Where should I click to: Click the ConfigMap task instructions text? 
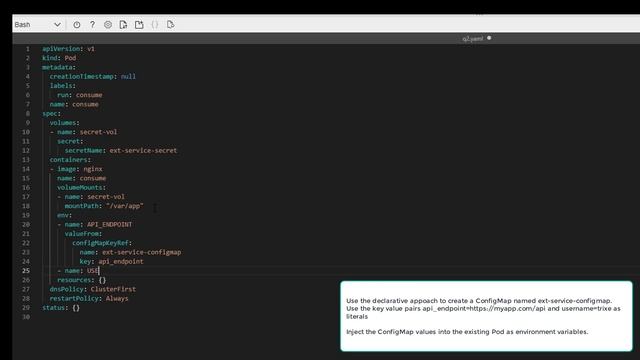point(483,309)
